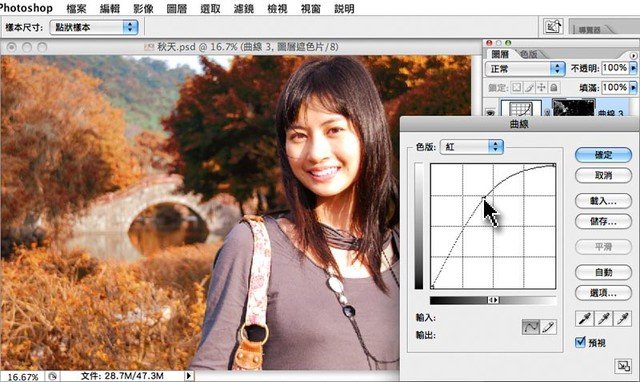
Task: Open the 色版 channel dropdown set to 紅
Action: [x=471, y=147]
